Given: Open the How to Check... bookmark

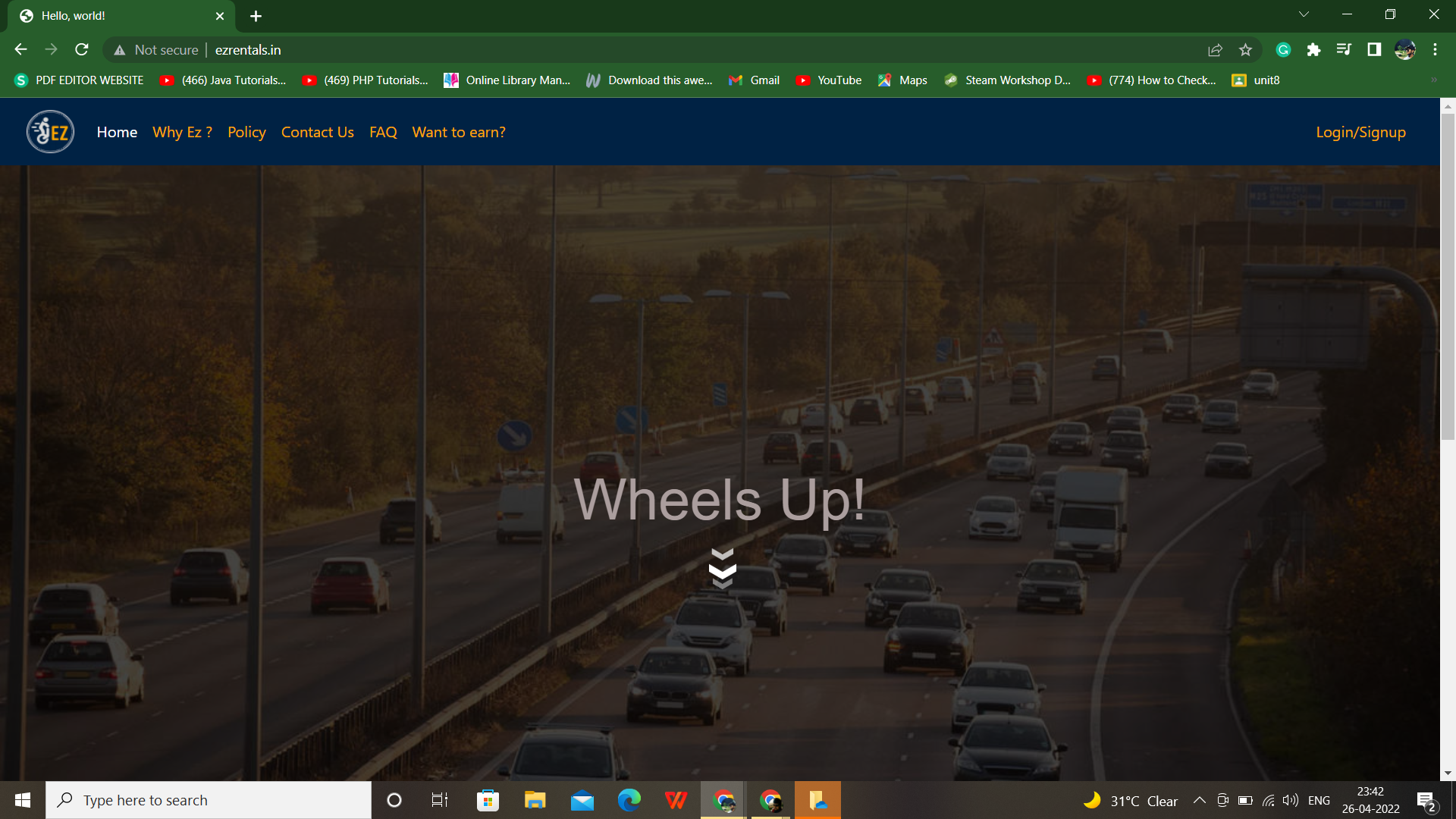Looking at the screenshot, I should tap(1151, 80).
